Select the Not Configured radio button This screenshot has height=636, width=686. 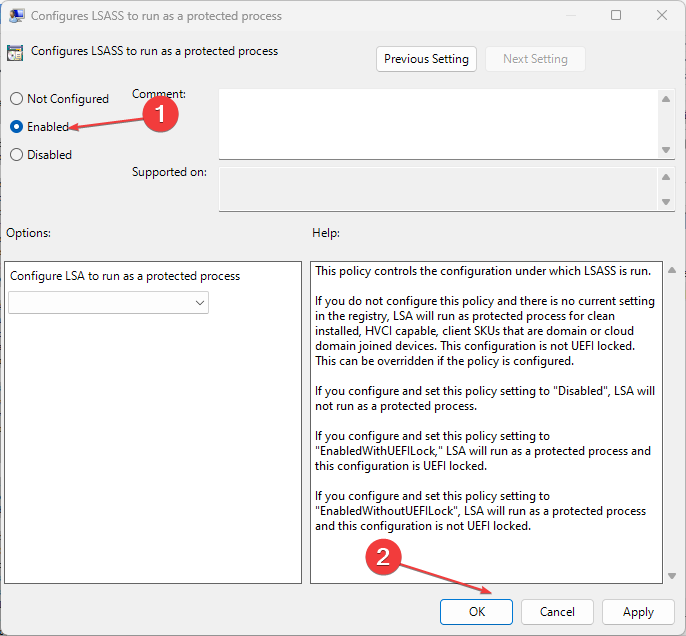pos(16,99)
